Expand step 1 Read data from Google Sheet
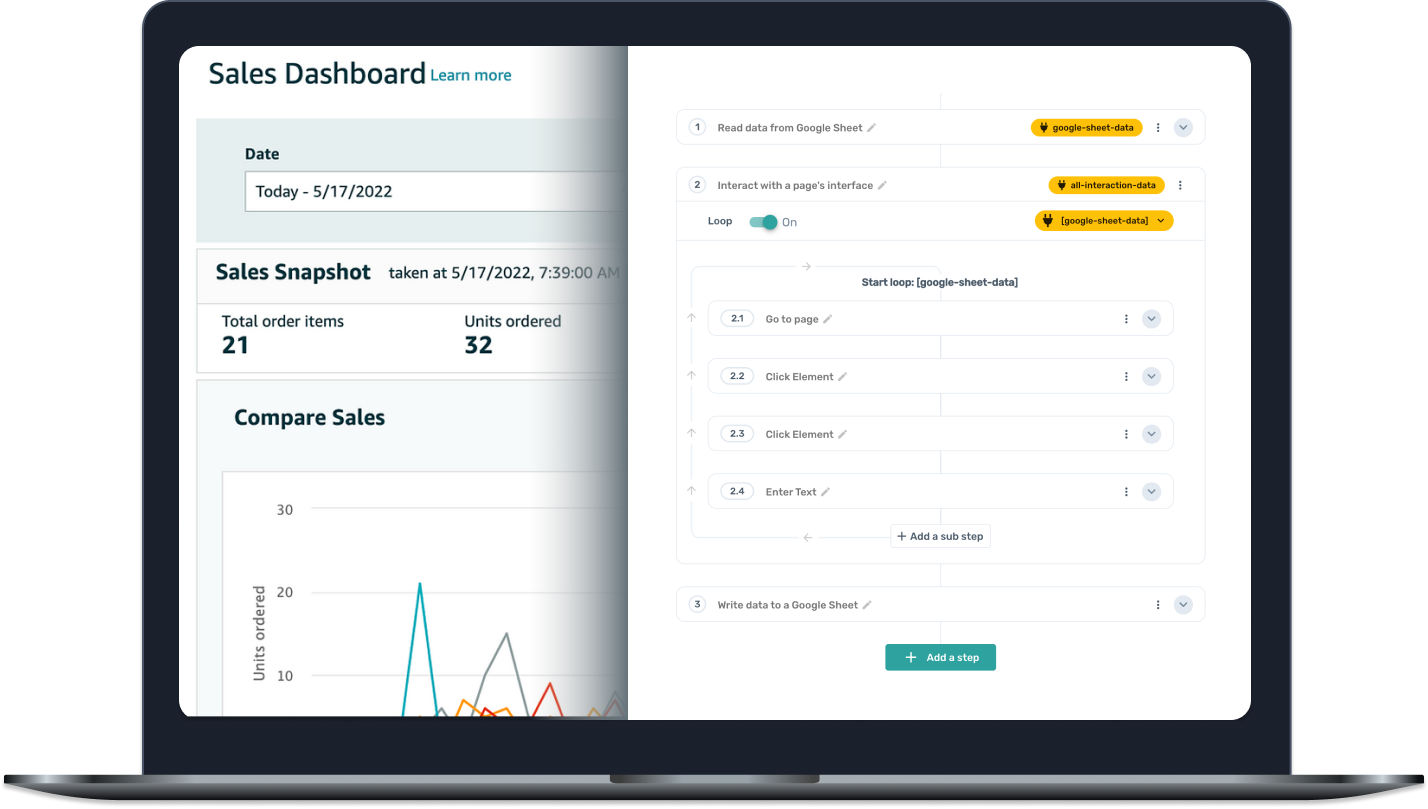The image size is (1428, 809). point(1183,128)
